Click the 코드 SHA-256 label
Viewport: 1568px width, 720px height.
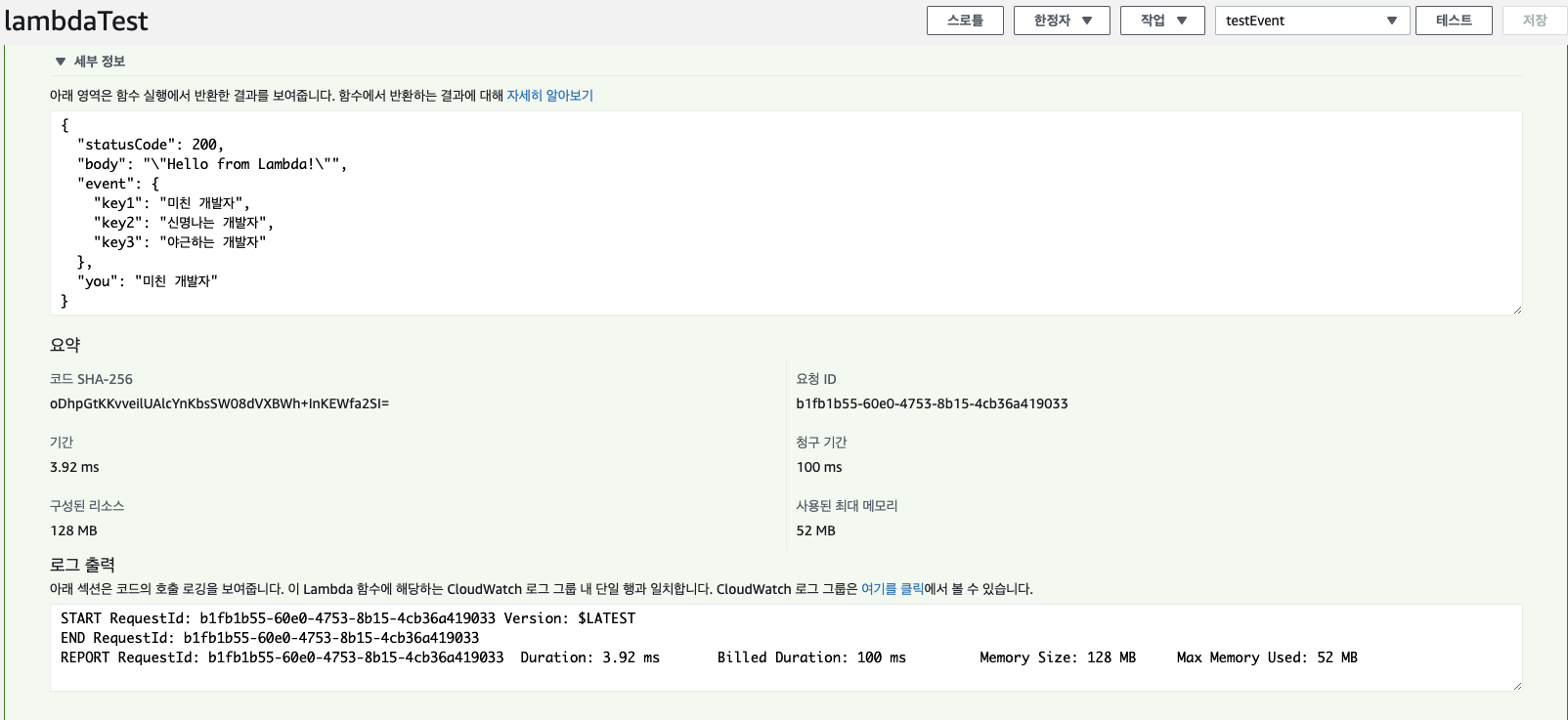coord(91,379)
